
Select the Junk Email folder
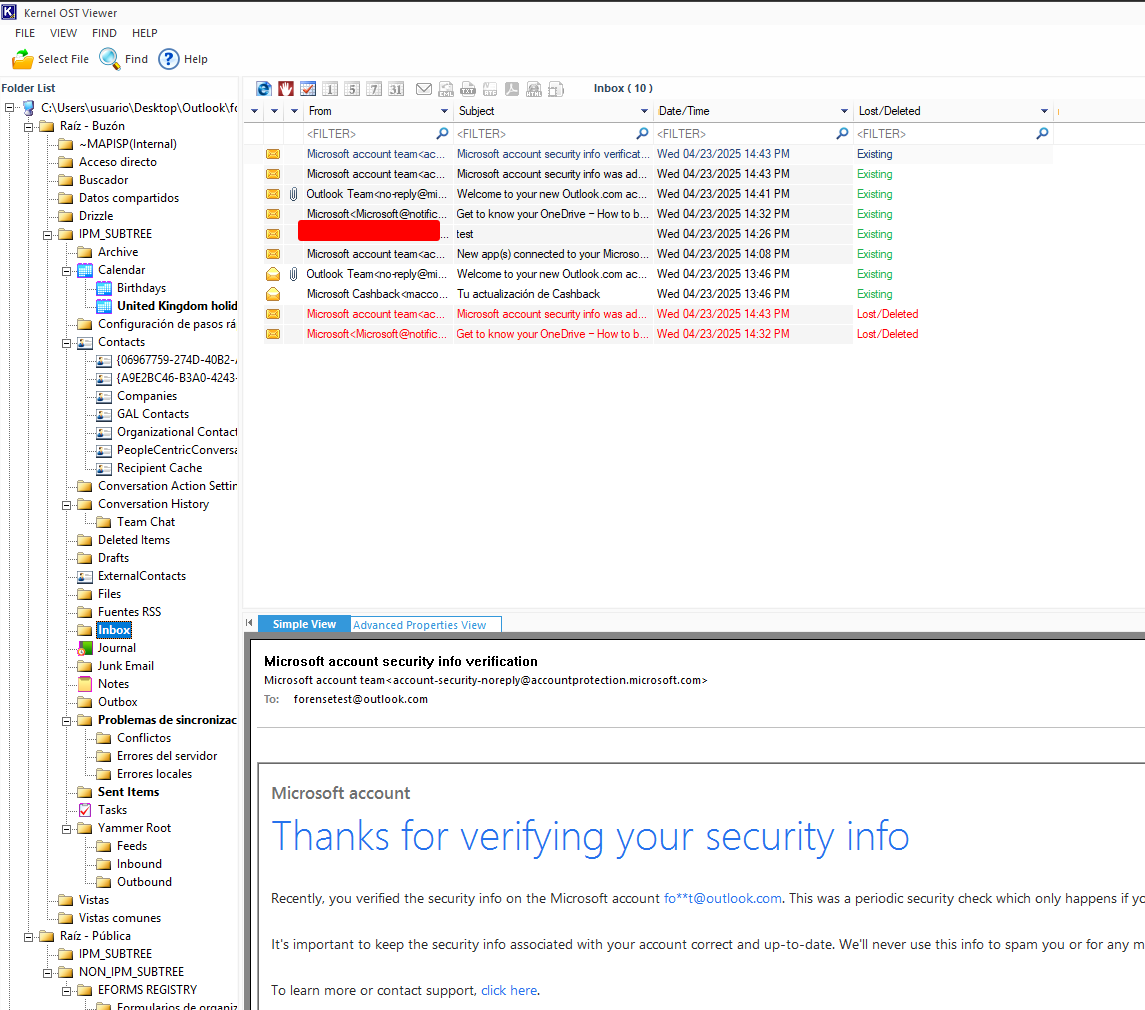(x=126, y=666)
